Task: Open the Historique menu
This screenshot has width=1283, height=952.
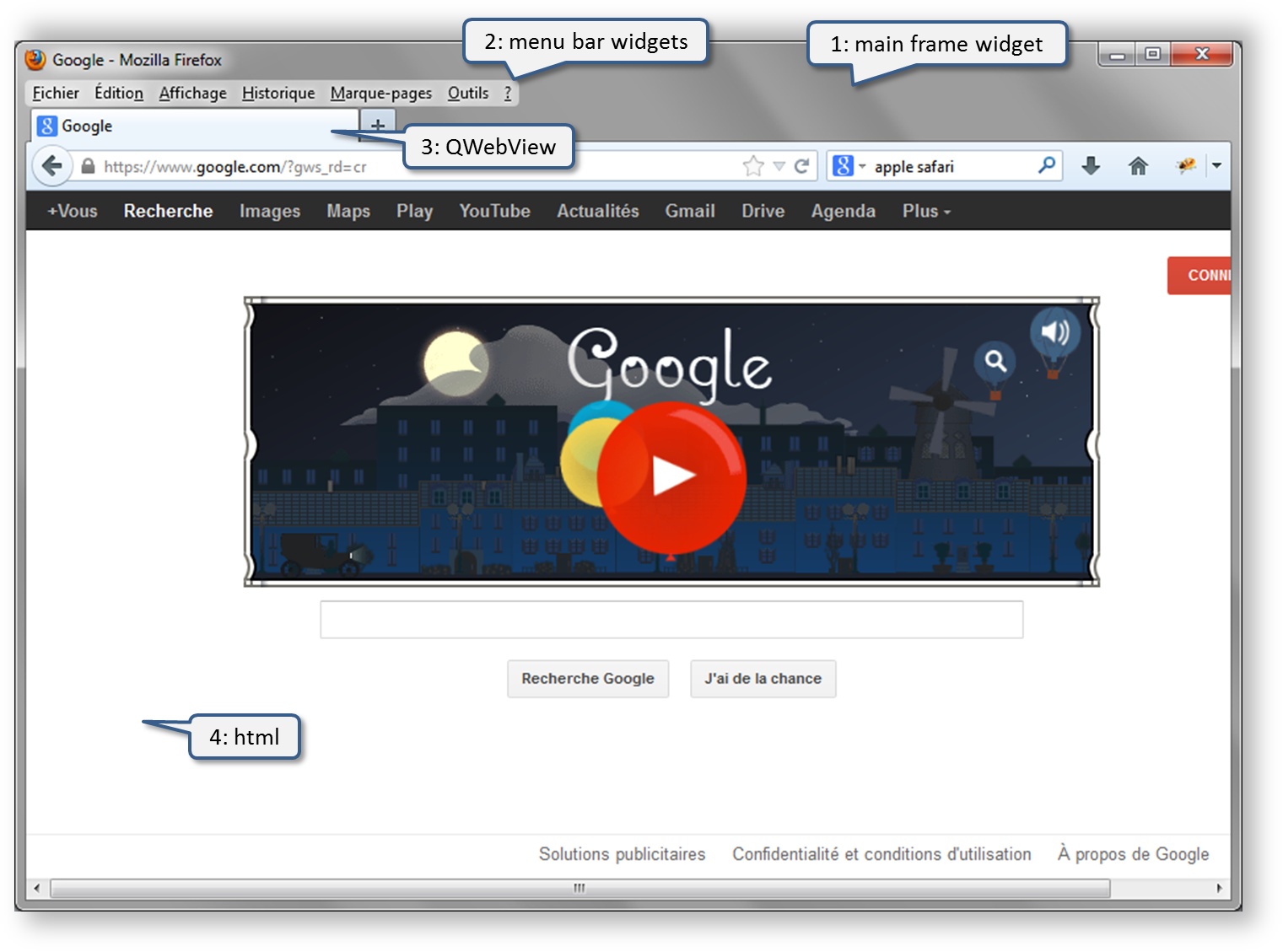Action: (x=278, y=93)
